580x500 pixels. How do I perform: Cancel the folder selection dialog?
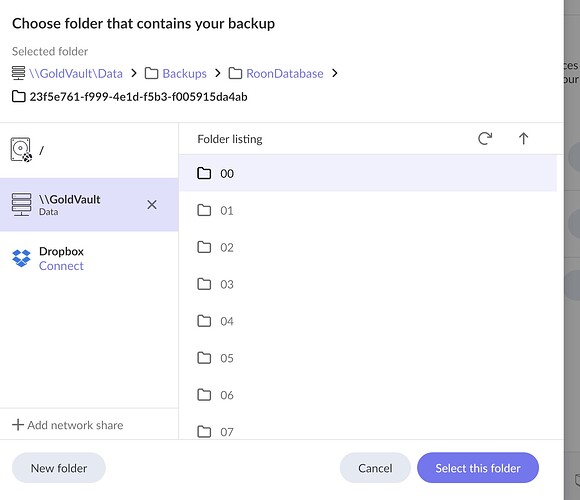tap(375, 468)
